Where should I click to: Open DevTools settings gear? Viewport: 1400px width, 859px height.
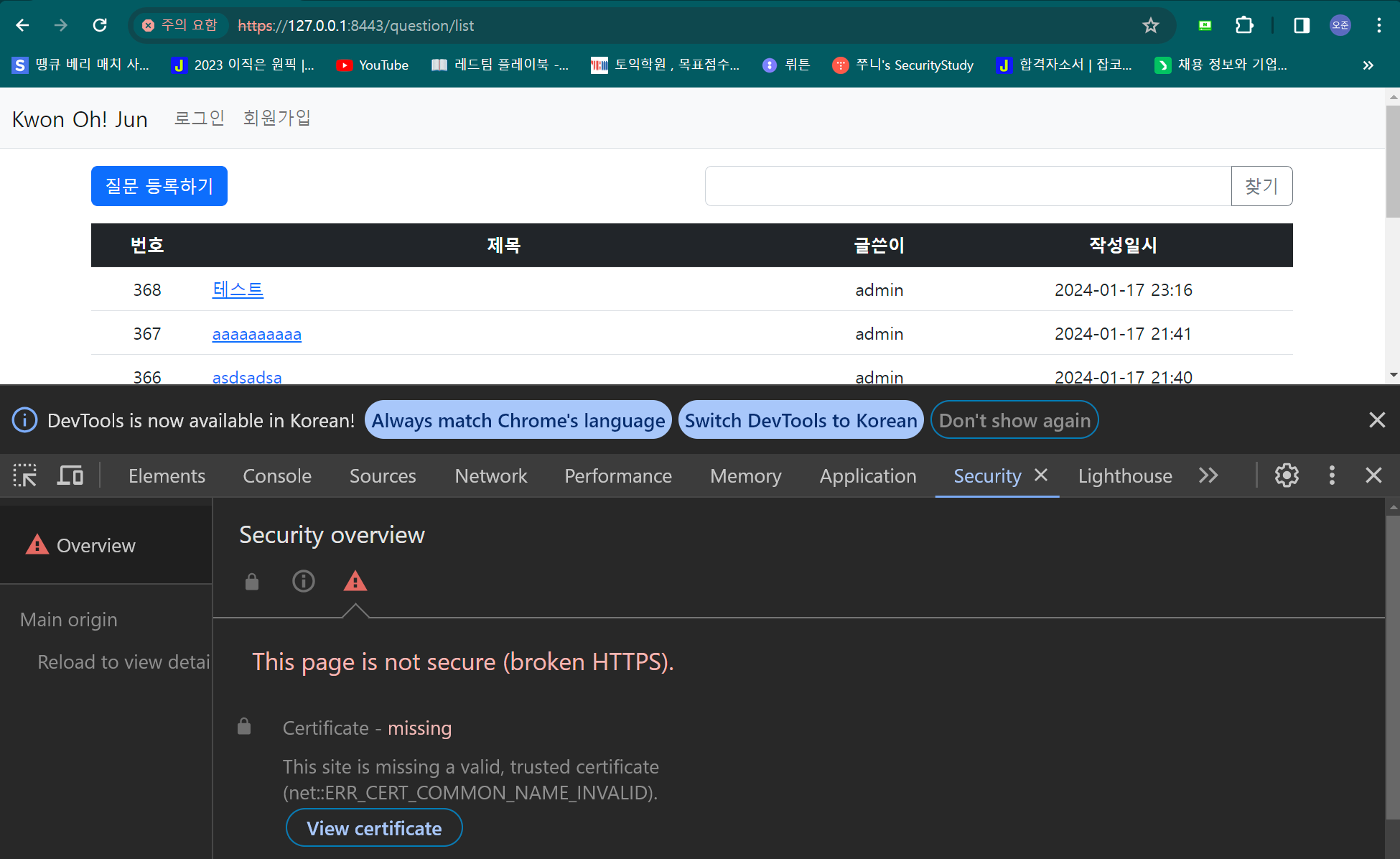pyautogui.click(x=1286, y=475)
